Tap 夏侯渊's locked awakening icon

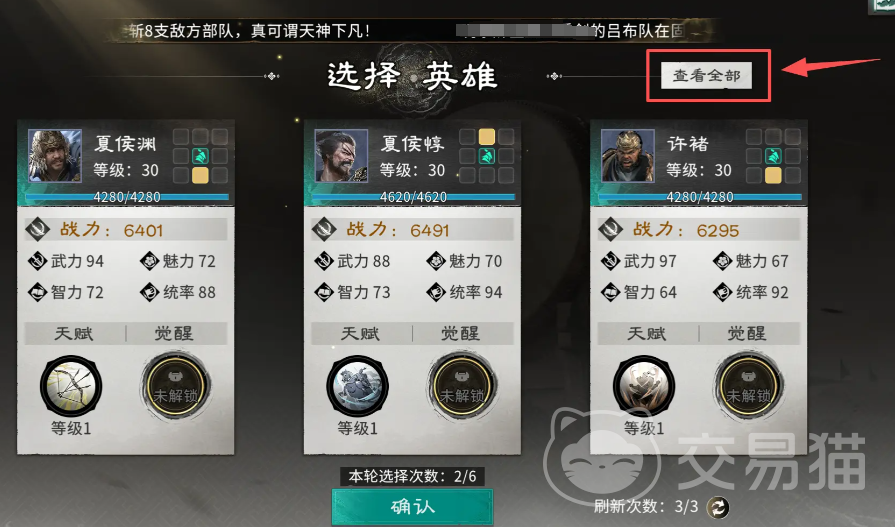click(175, 387)
